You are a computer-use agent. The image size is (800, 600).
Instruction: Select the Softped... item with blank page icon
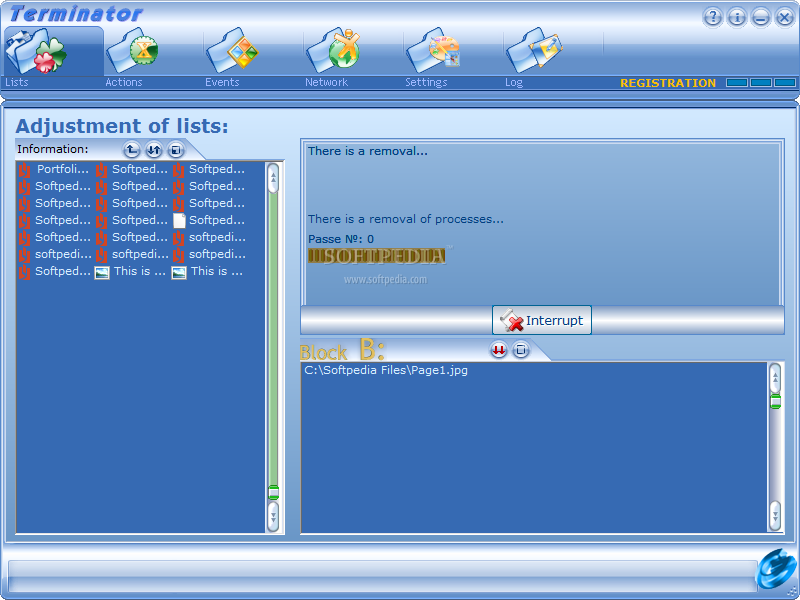pyautogui.click(x=210, y=220)
